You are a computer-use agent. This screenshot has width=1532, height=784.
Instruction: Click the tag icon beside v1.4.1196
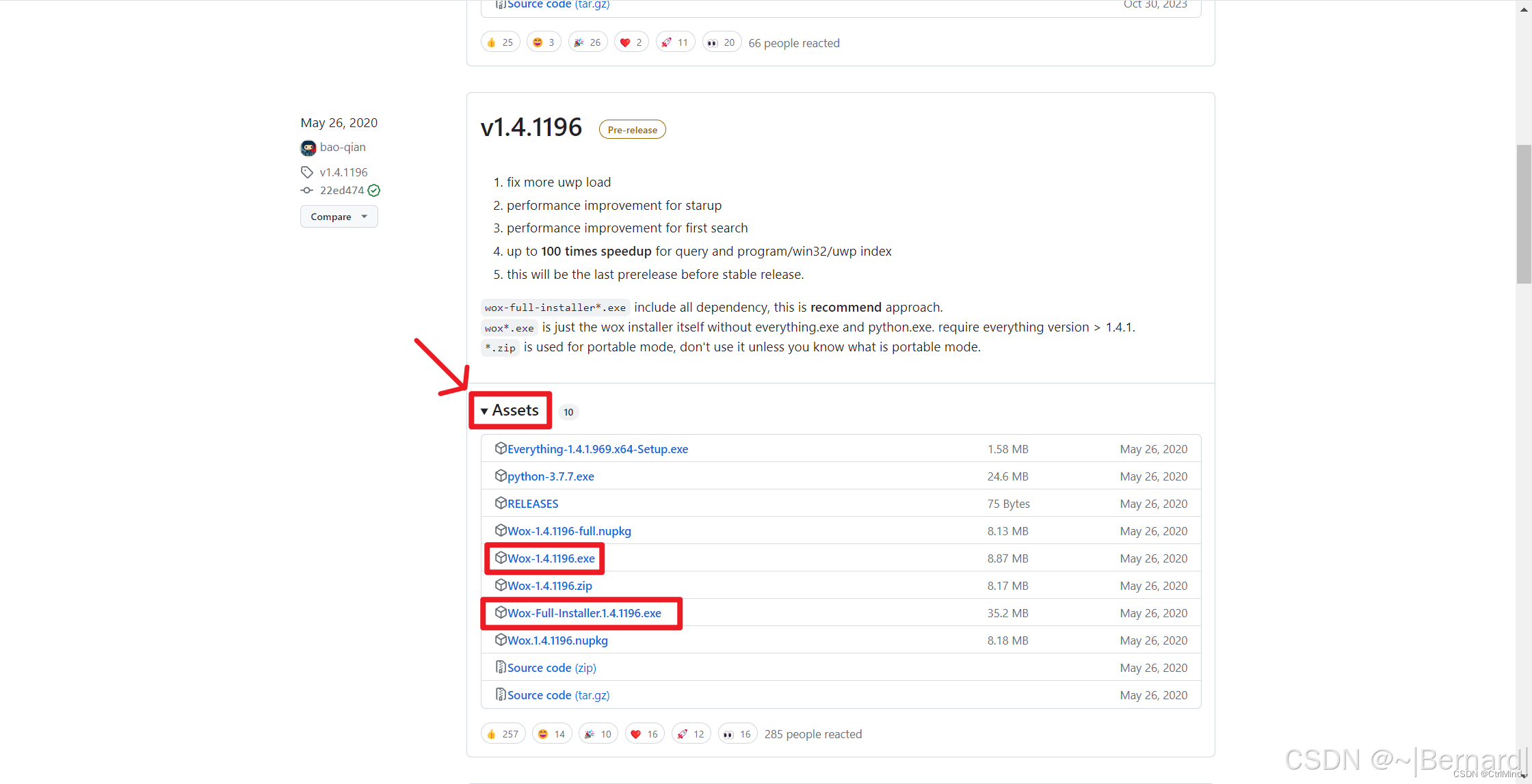(307, 172)
